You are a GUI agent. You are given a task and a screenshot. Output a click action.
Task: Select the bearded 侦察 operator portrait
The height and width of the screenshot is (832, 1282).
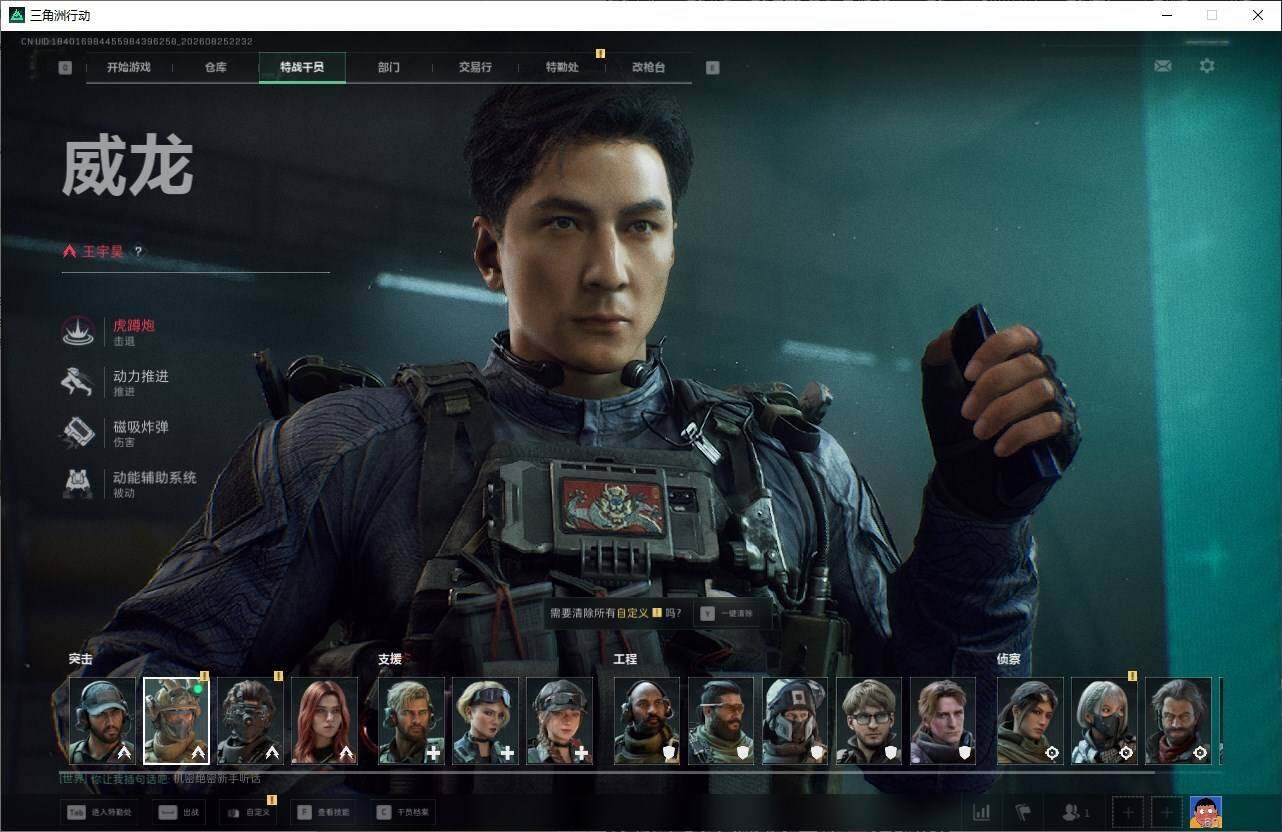pos(1178,721)
